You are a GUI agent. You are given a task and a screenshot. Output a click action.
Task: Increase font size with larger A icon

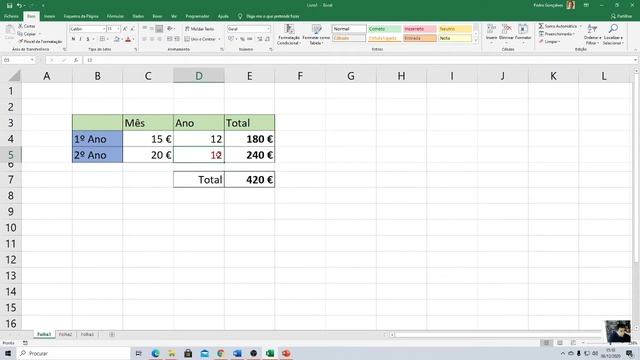point(125,29)
